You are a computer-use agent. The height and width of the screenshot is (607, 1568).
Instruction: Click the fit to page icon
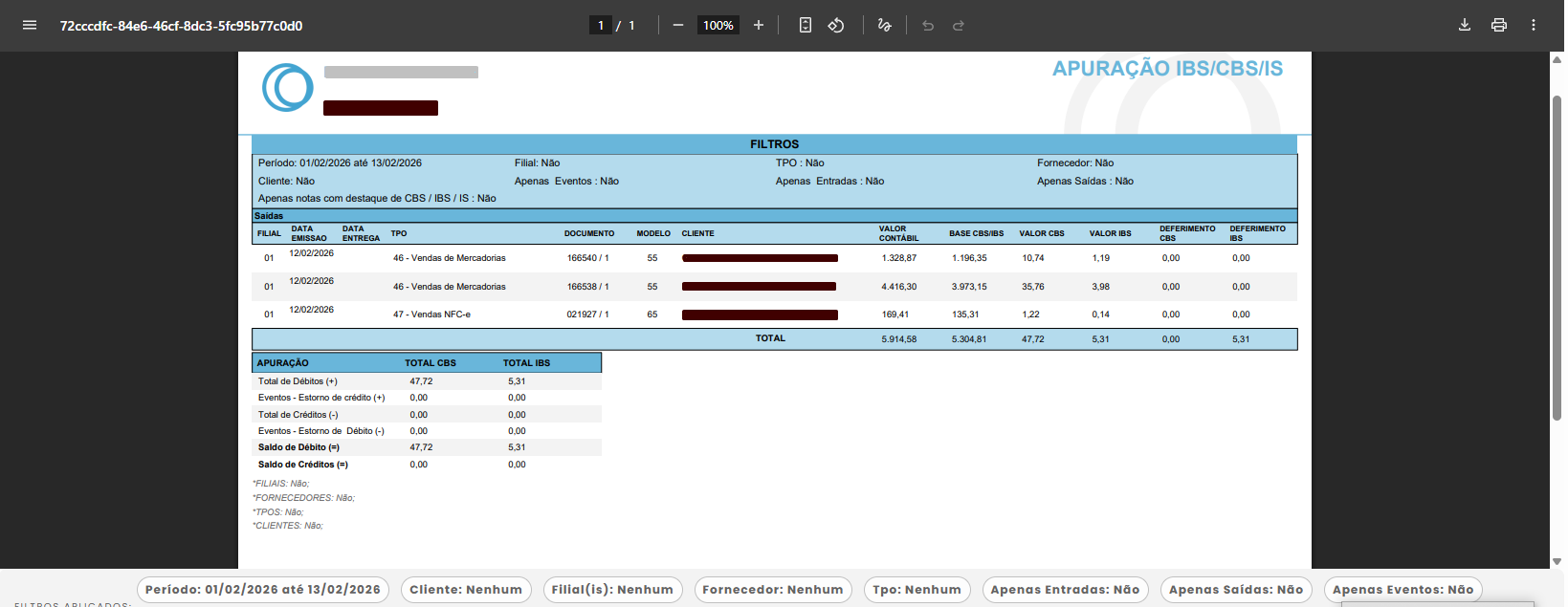click(806, 26)
